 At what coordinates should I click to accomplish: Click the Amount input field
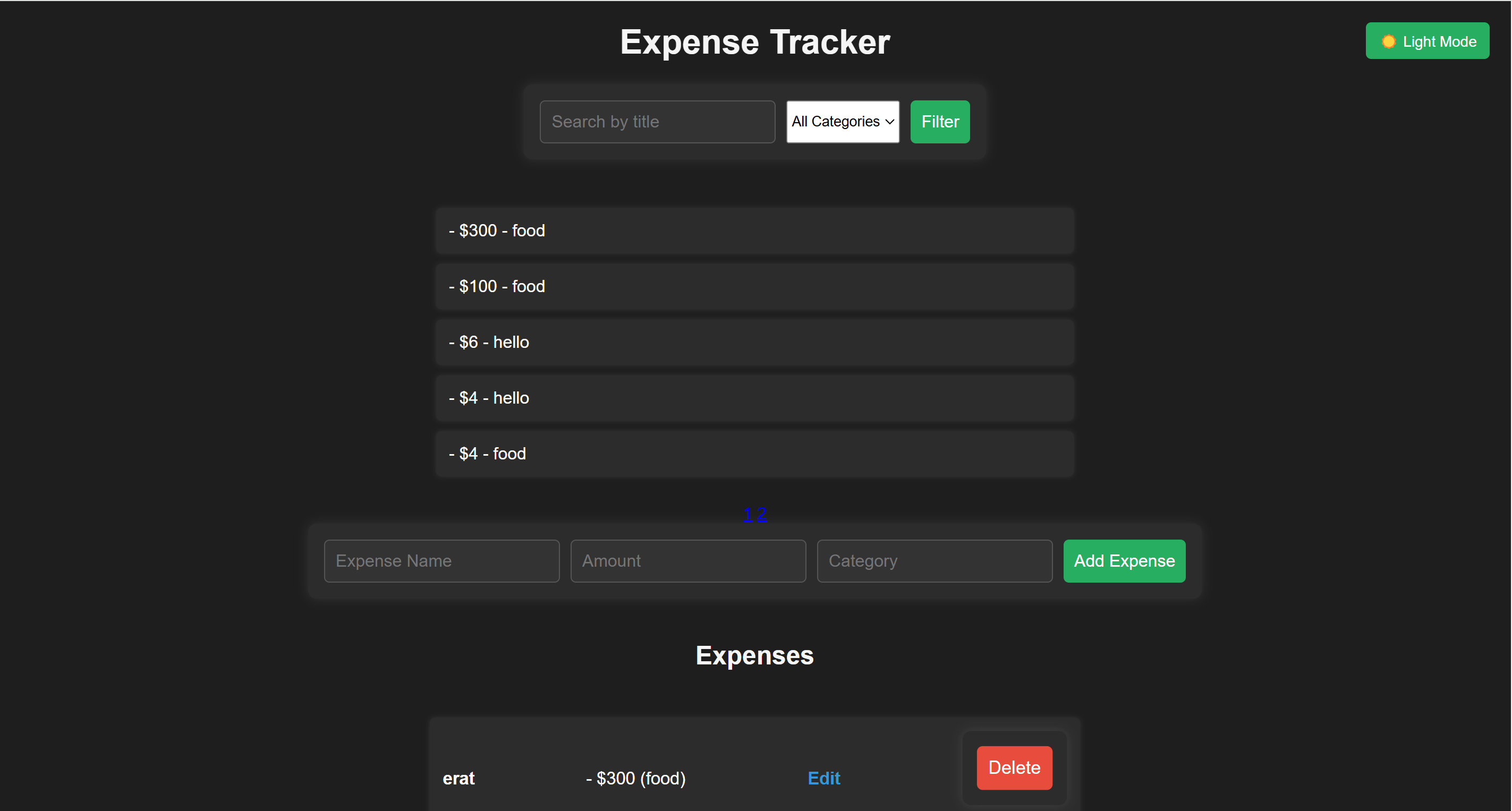click(687, 560)
